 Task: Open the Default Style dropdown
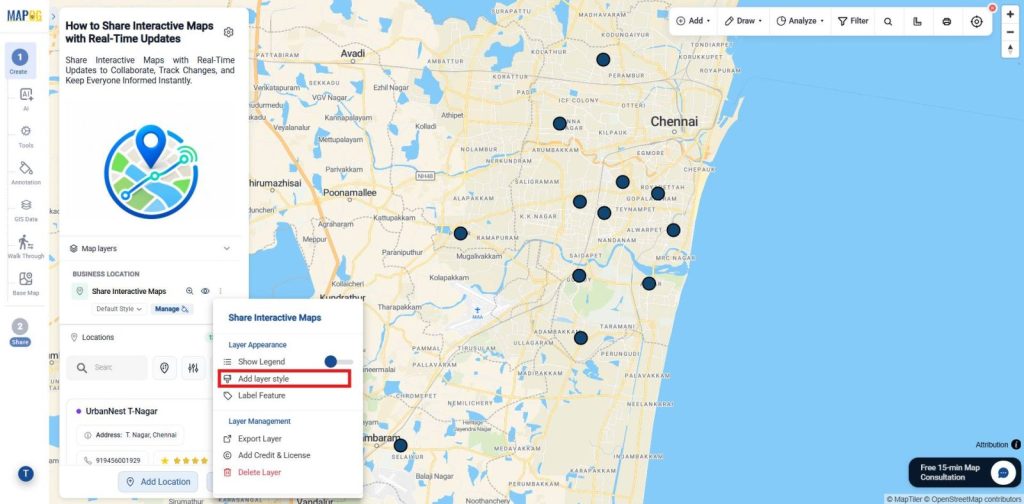(x=120, y=309)
